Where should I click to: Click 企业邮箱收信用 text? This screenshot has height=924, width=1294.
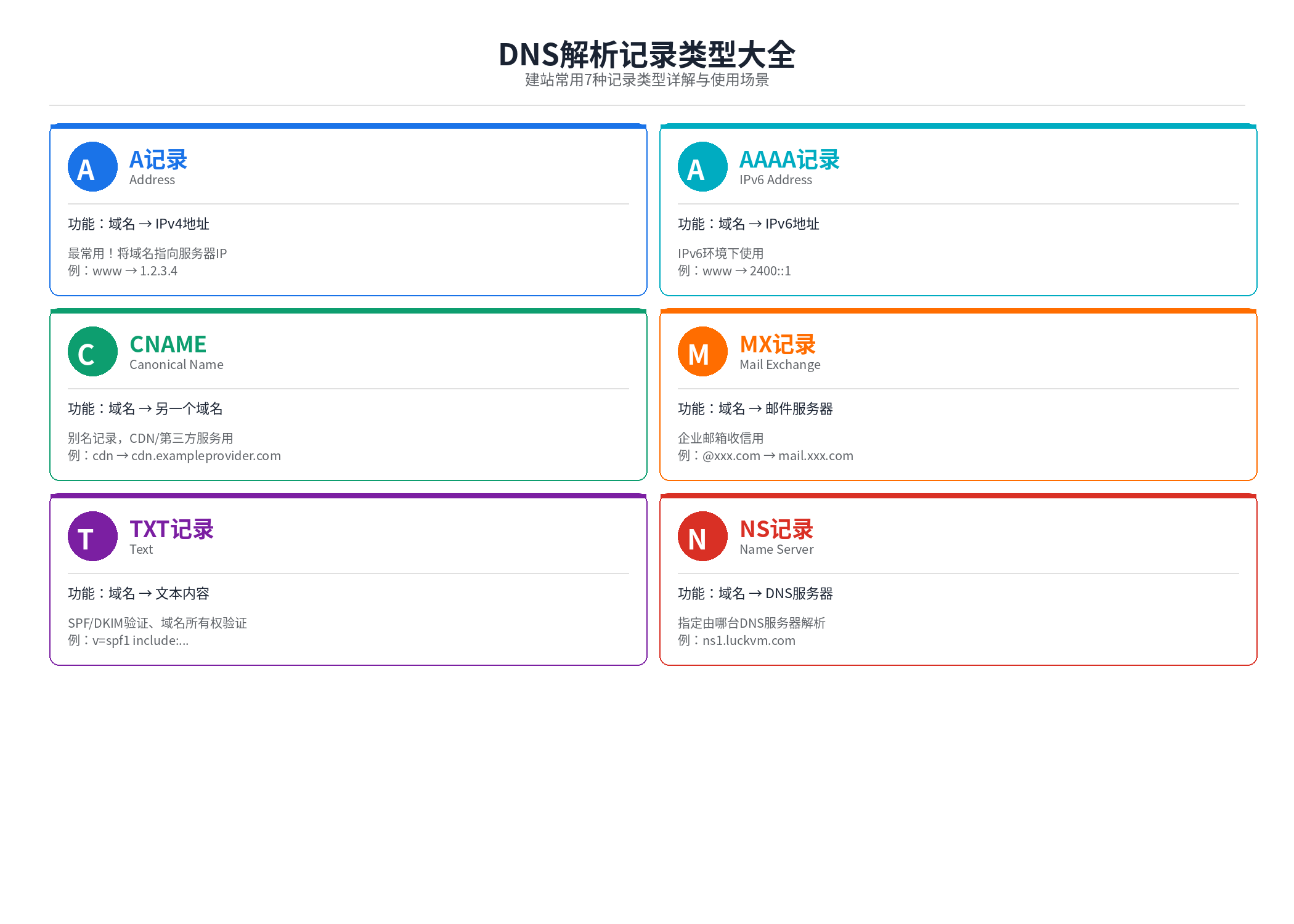[x=721, y=439]
